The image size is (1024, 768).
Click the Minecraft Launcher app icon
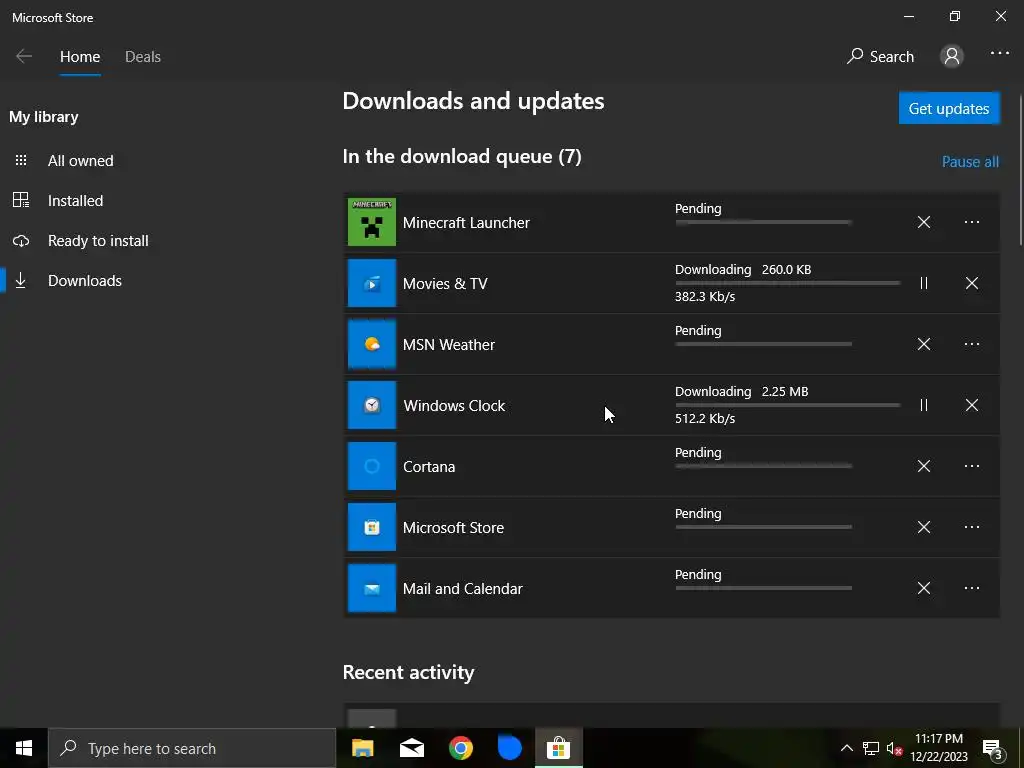(372, 222)
